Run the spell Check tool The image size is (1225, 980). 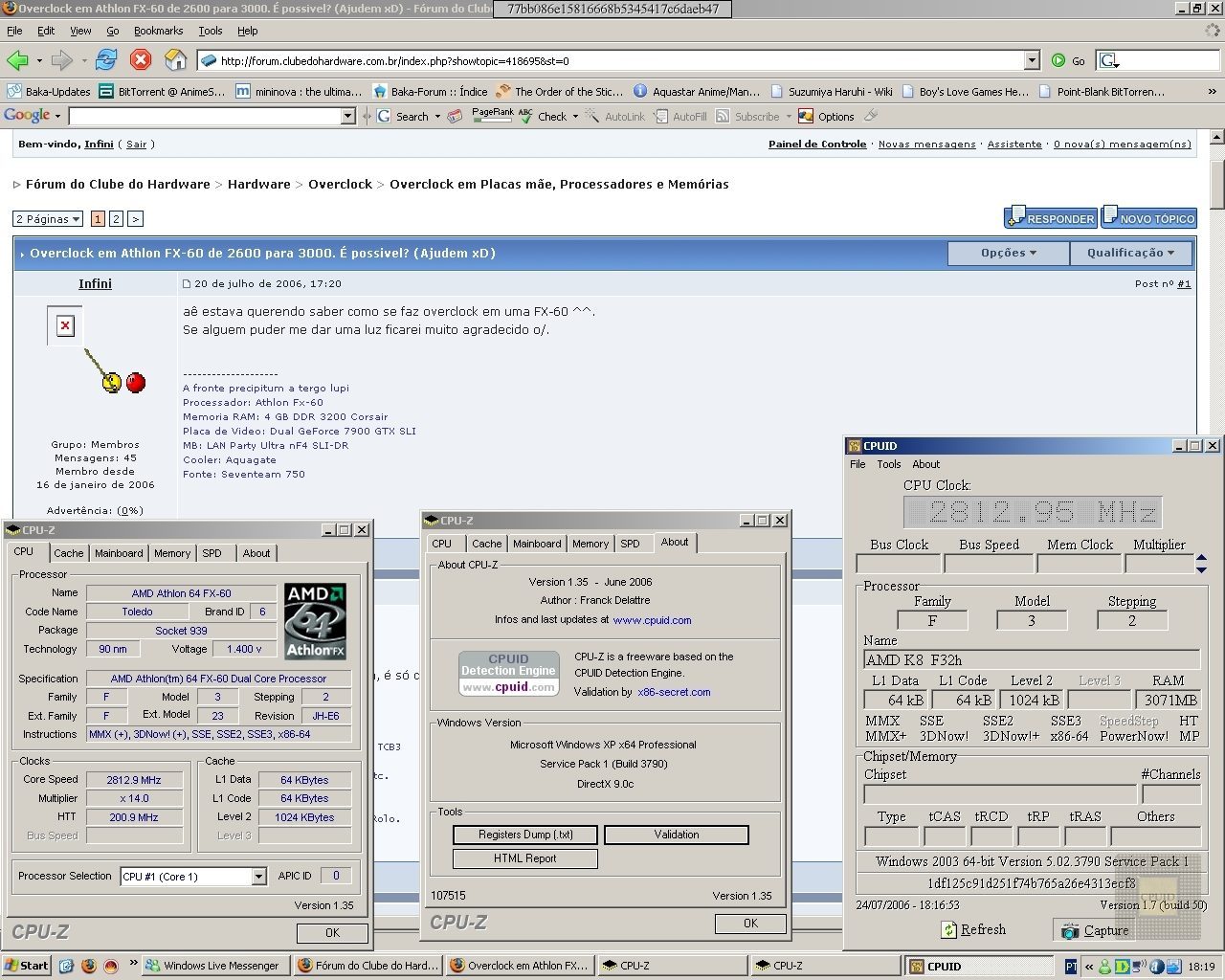click(x=543, y=117)
